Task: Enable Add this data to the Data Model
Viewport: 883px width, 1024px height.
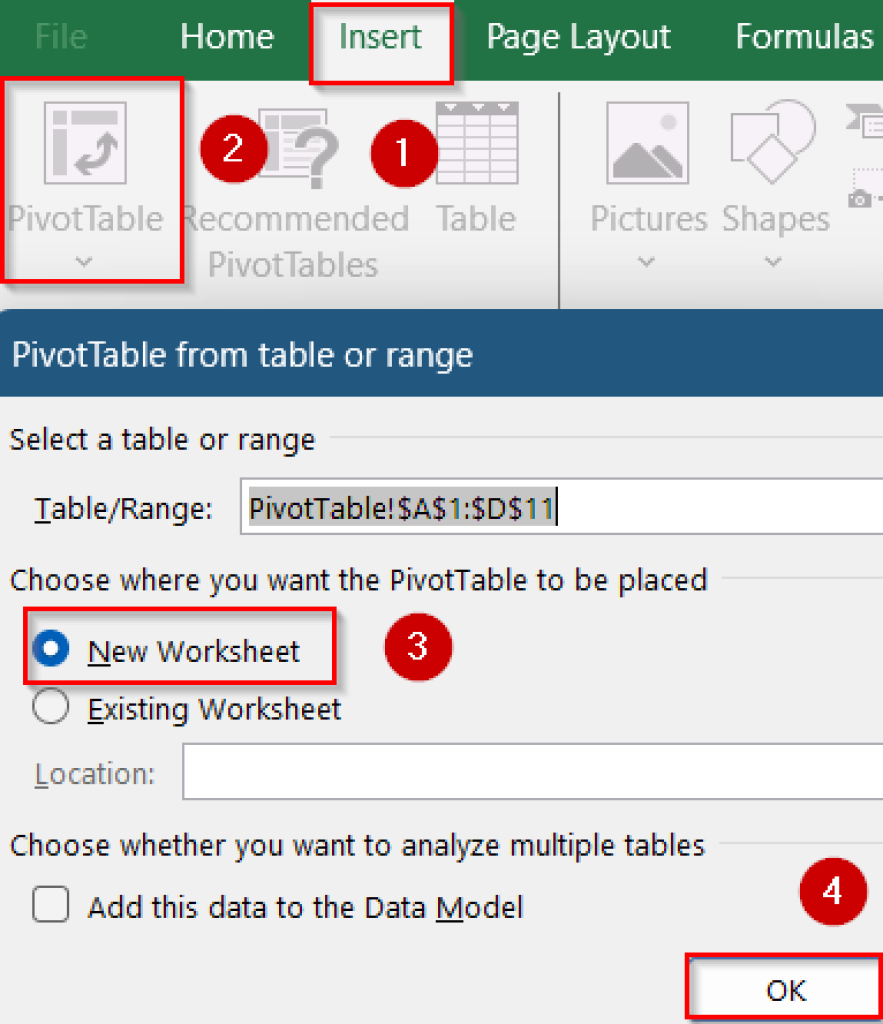Action: coord(50,905)
